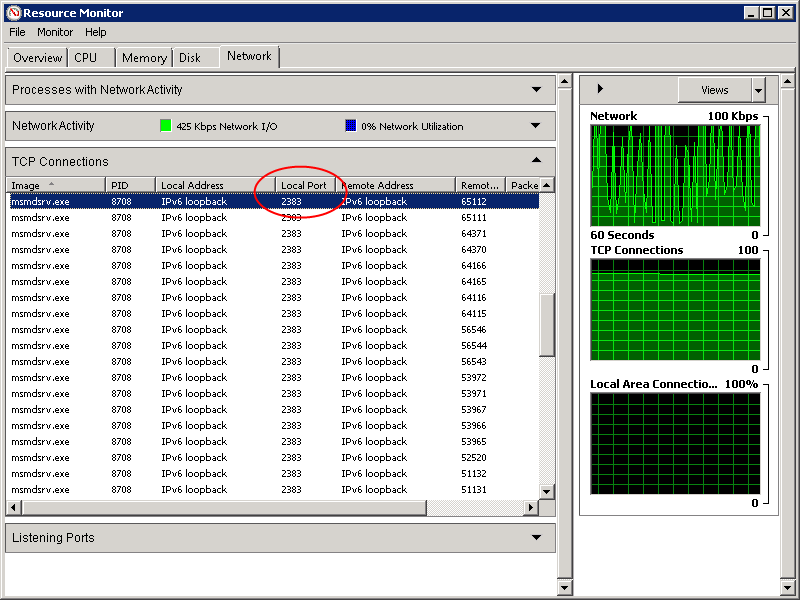Open the Help menu
800x600 pixels.
click(x=95, y=32)
